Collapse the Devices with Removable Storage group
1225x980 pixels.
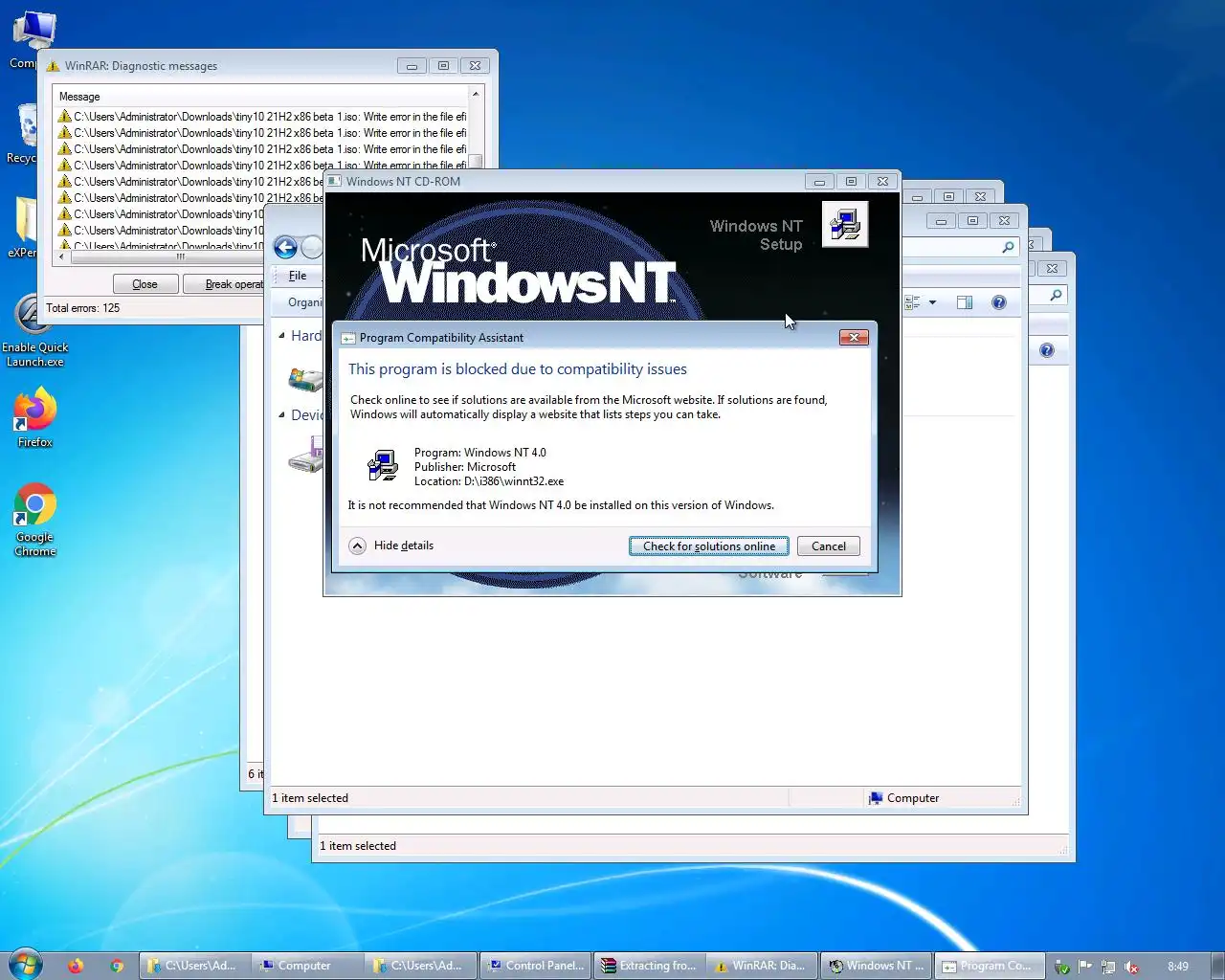pos(281,415)
